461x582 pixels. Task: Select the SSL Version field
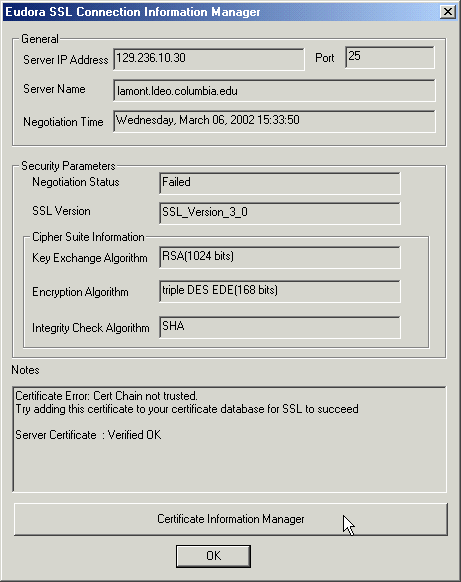click(280, 213)
